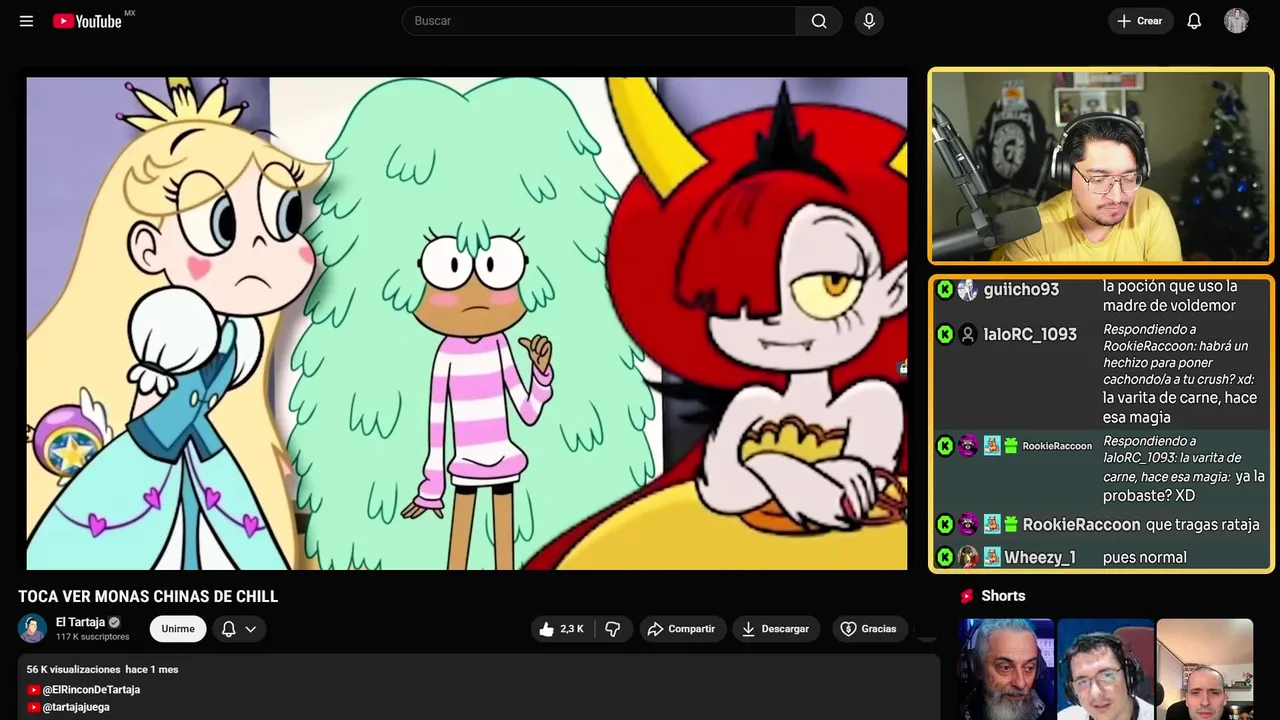Click the Kick badge next to guiicho93
Viewport: 1280px width, 720px height.
[x=945, y=289]
